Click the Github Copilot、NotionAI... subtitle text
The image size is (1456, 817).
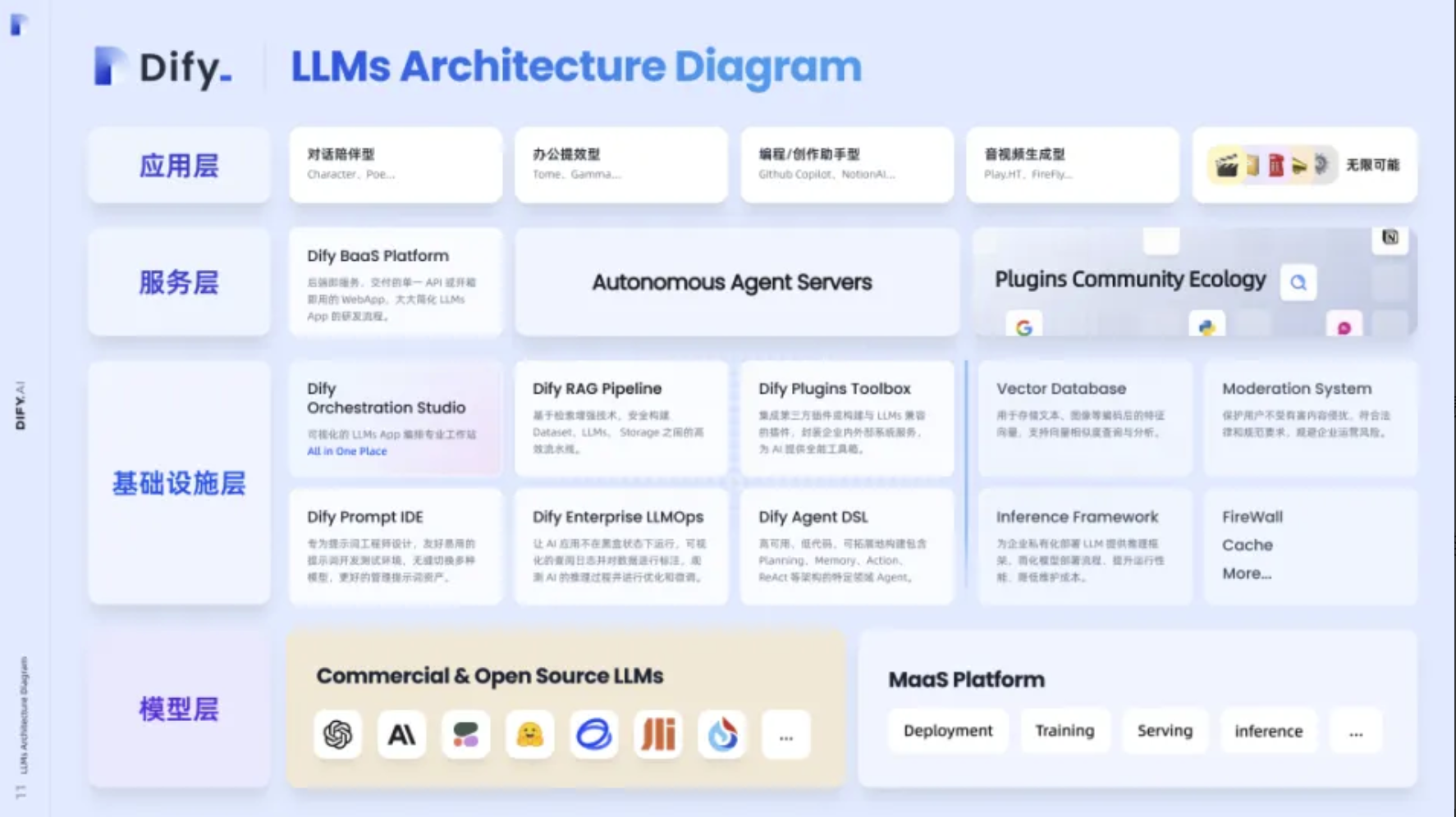[826, 175]
